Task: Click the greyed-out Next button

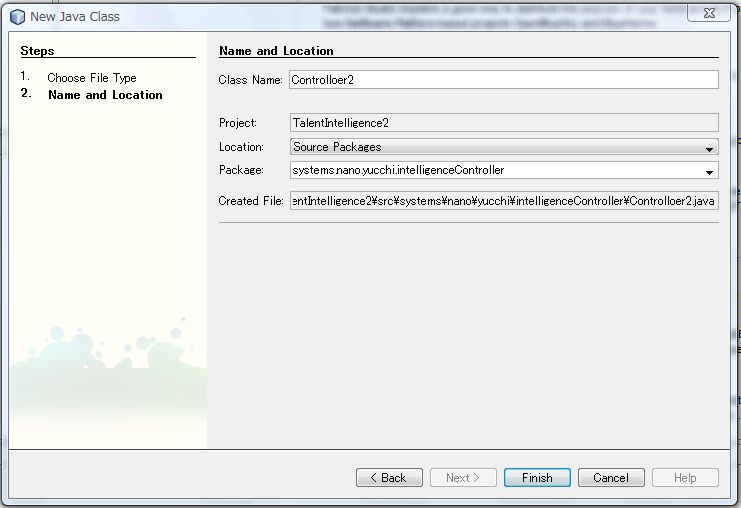Action: (463, 478)
